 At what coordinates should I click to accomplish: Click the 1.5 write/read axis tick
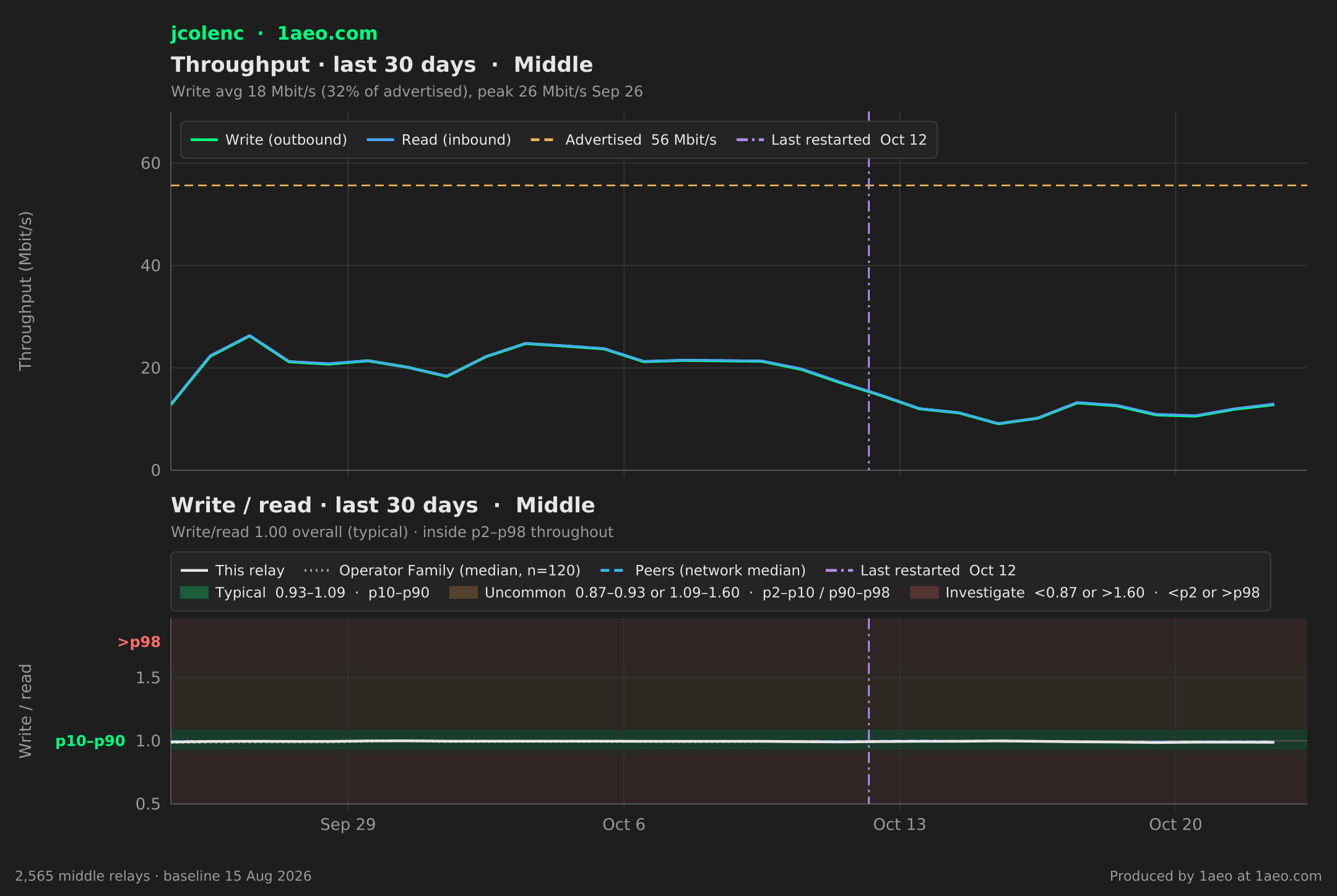pyautogui.click(x=148, y=678)
